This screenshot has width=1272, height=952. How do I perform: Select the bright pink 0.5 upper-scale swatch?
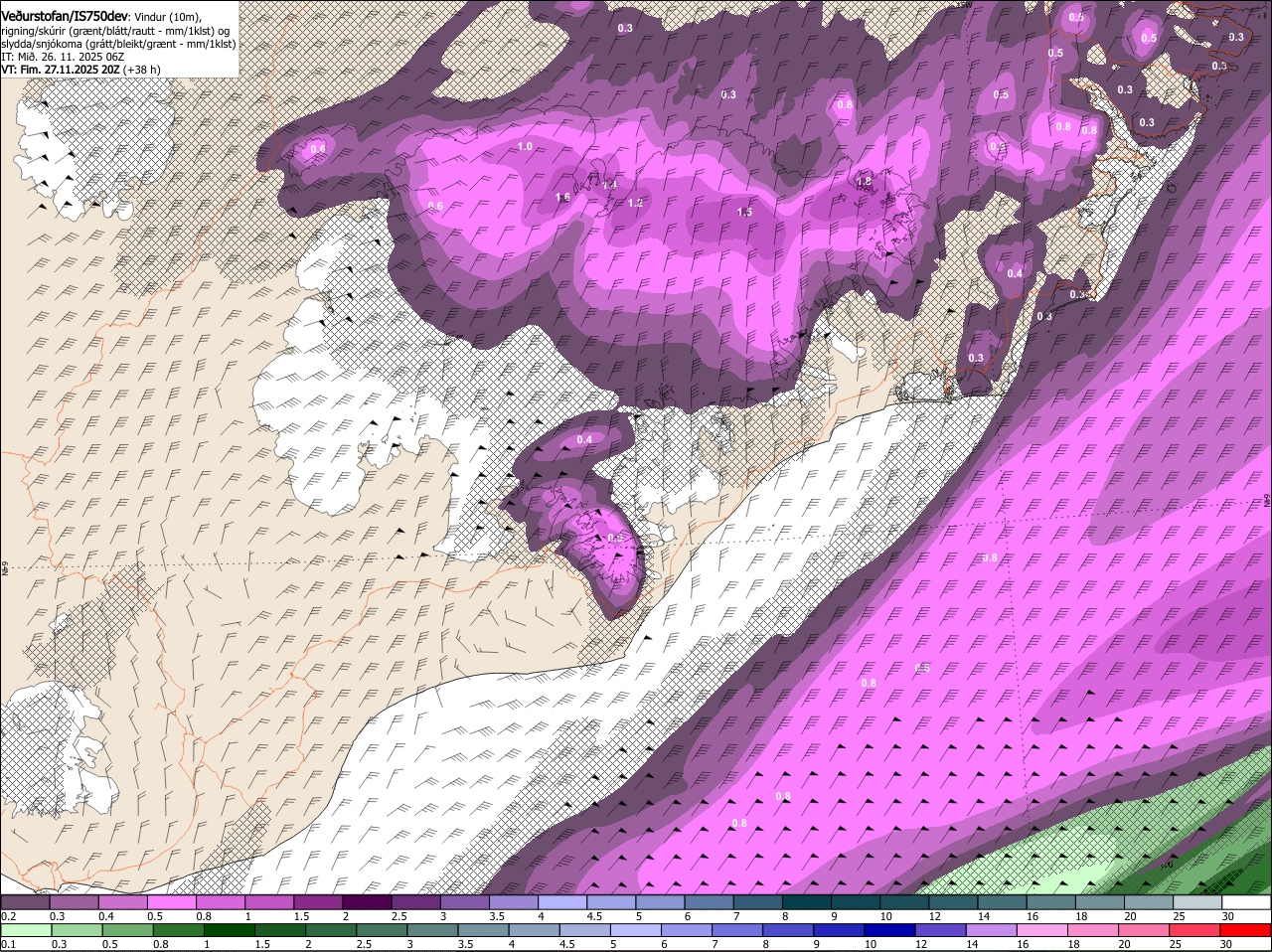(171, 902)
